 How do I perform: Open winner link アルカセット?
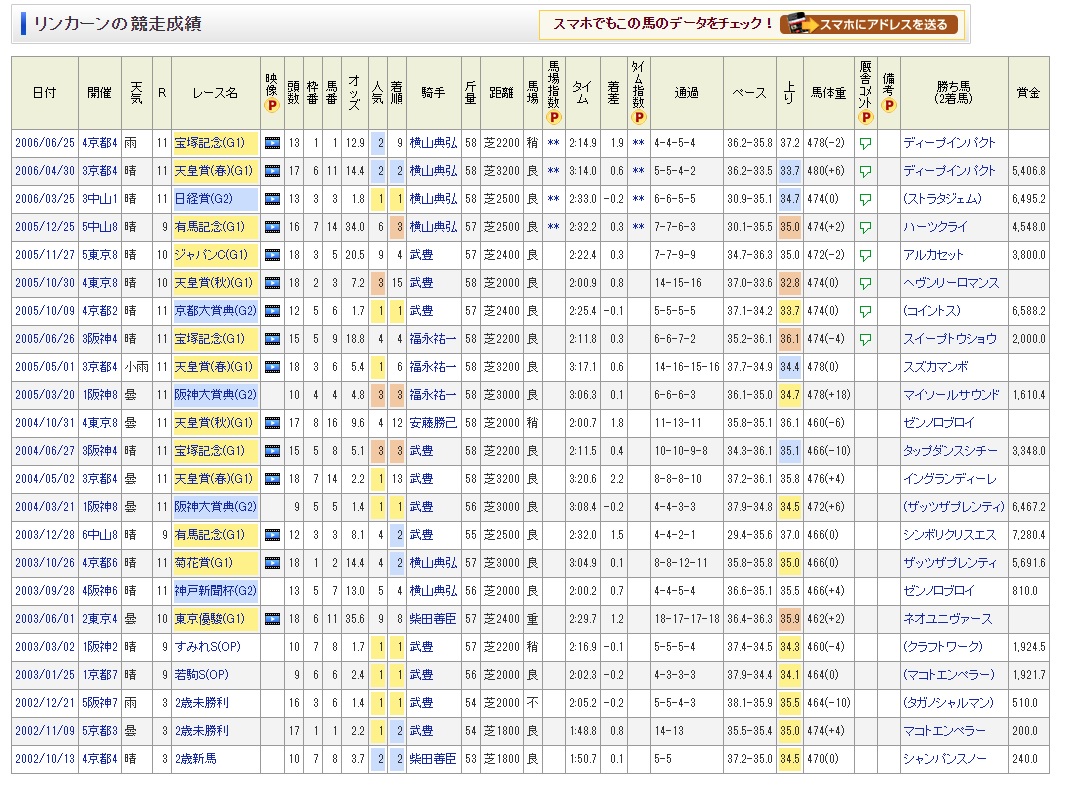tap(933, 255)
